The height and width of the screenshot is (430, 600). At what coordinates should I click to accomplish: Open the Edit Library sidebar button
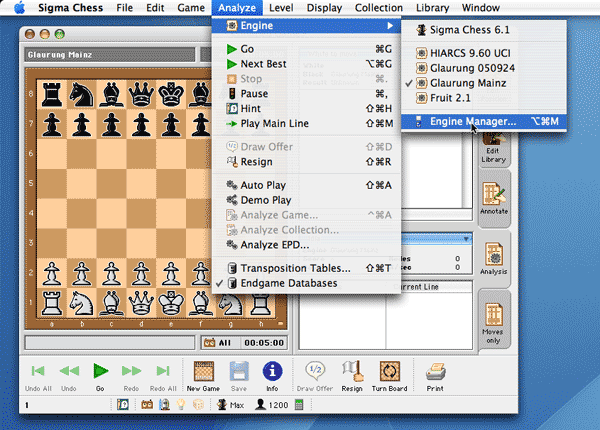(494, 148)
